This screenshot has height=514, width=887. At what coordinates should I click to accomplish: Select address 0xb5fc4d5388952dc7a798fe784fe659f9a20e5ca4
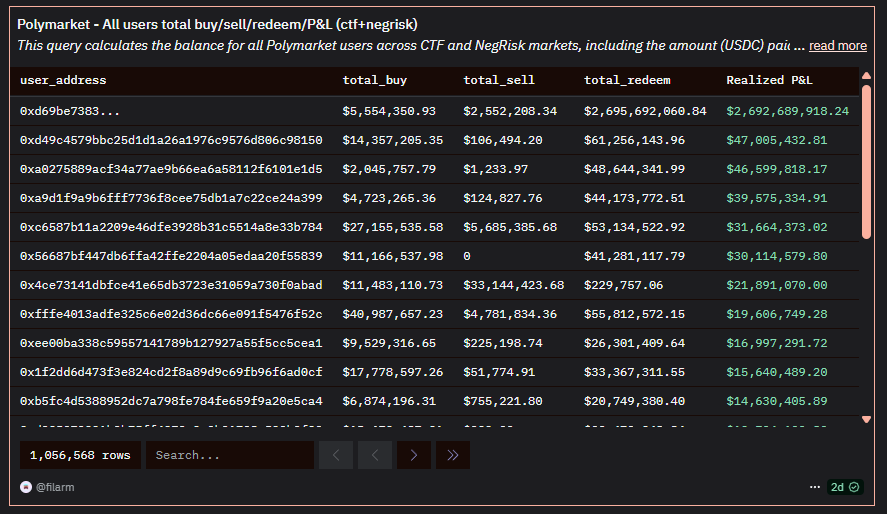tap(171, 401)
